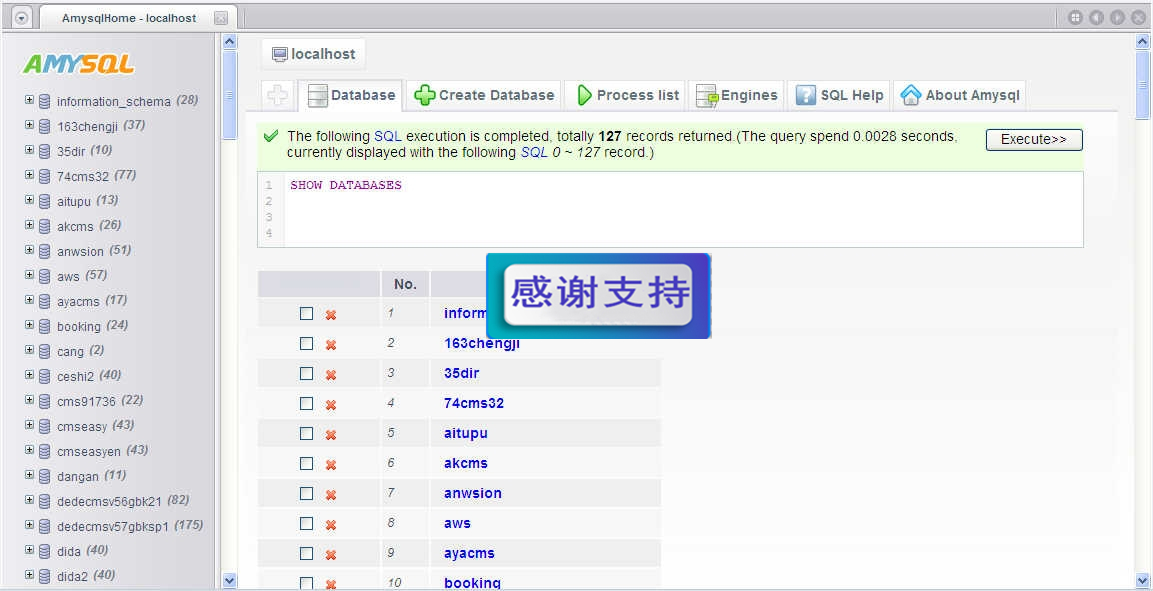Click the faded plus icon before Database tab

tap(278, 95)
